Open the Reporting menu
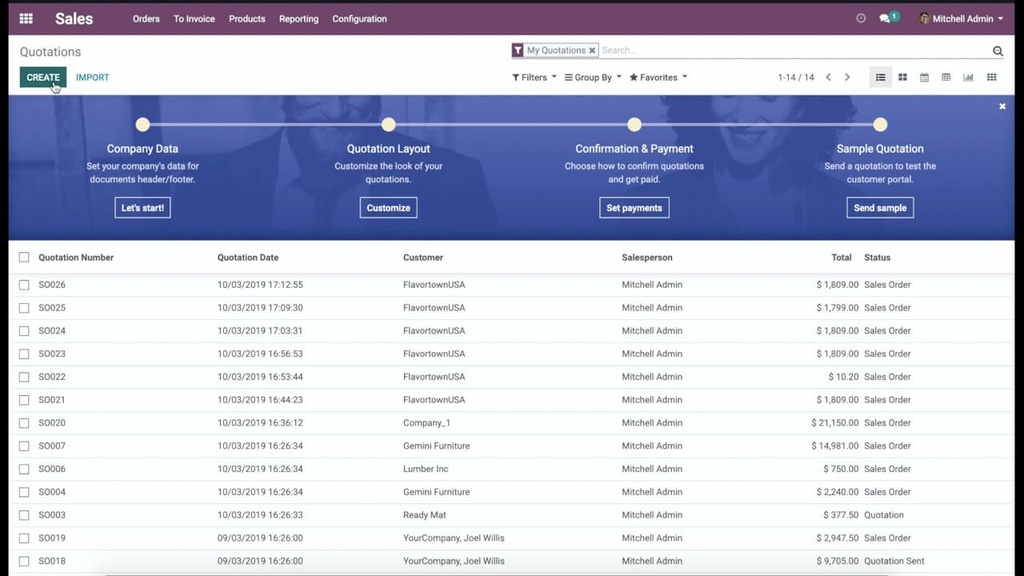 [298, 19]
